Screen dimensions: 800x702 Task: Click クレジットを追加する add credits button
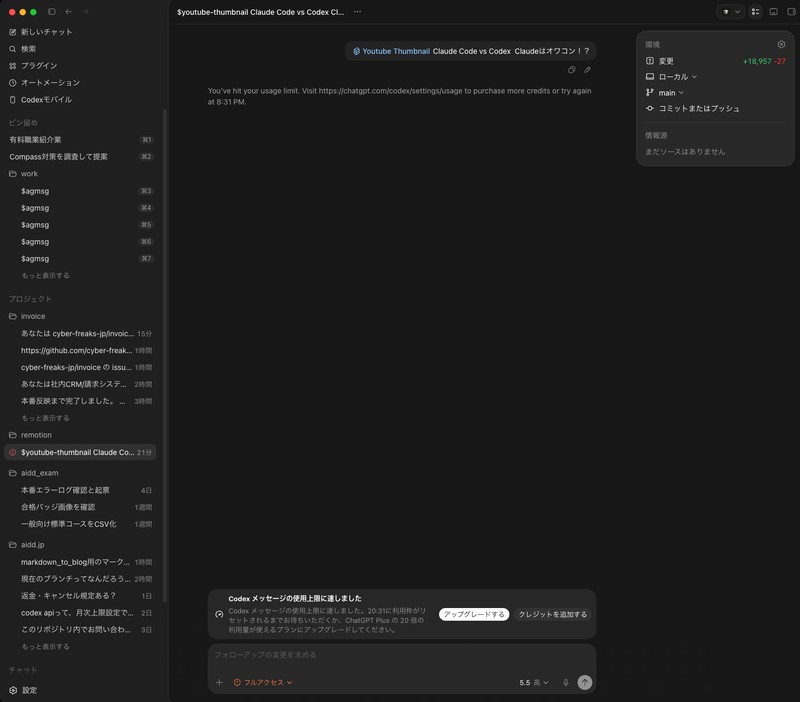pos(553,614)
